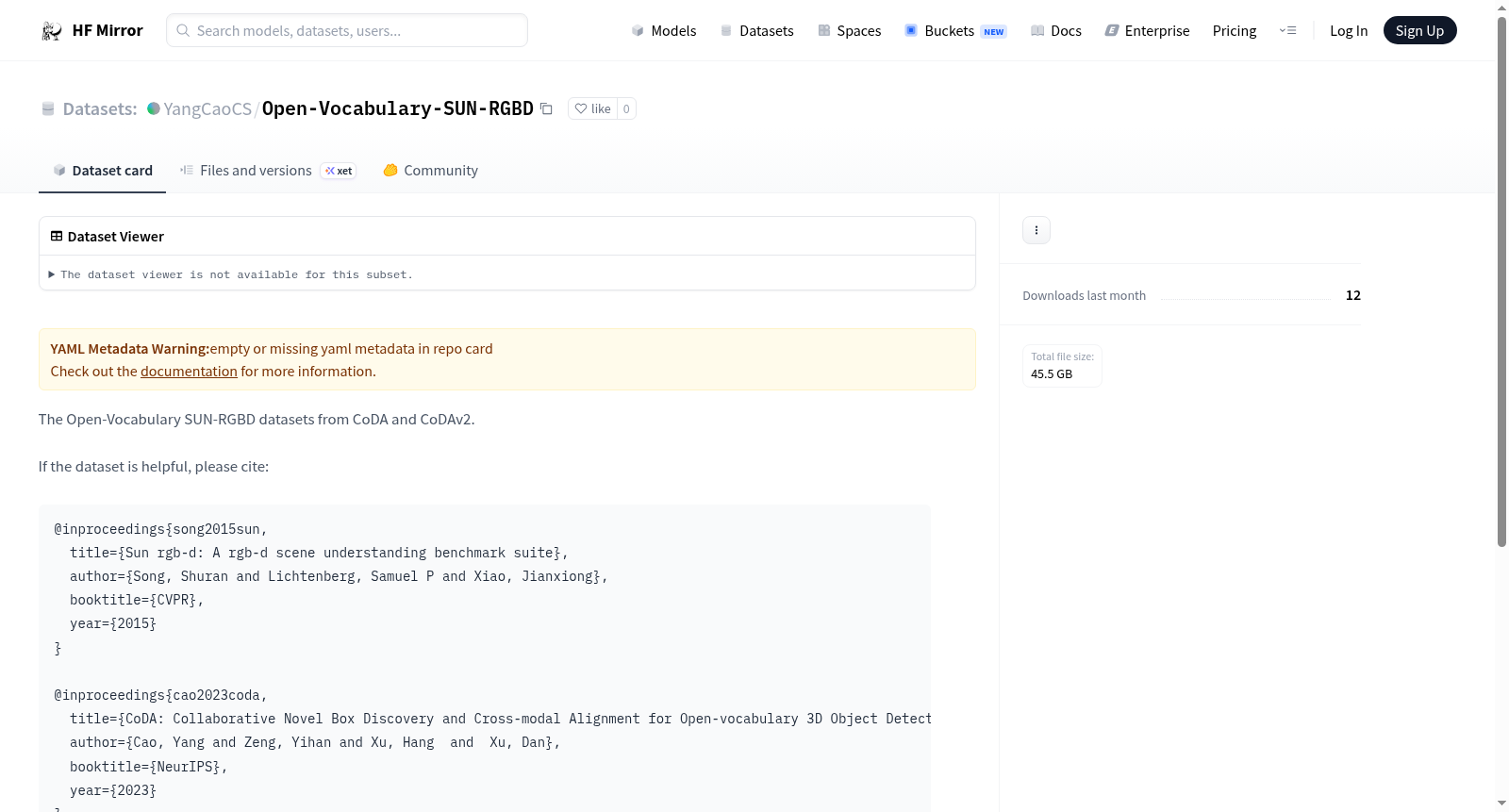Click the Sign Up button
This screenshot has width=1509, height=812.
click(1419, 31)
